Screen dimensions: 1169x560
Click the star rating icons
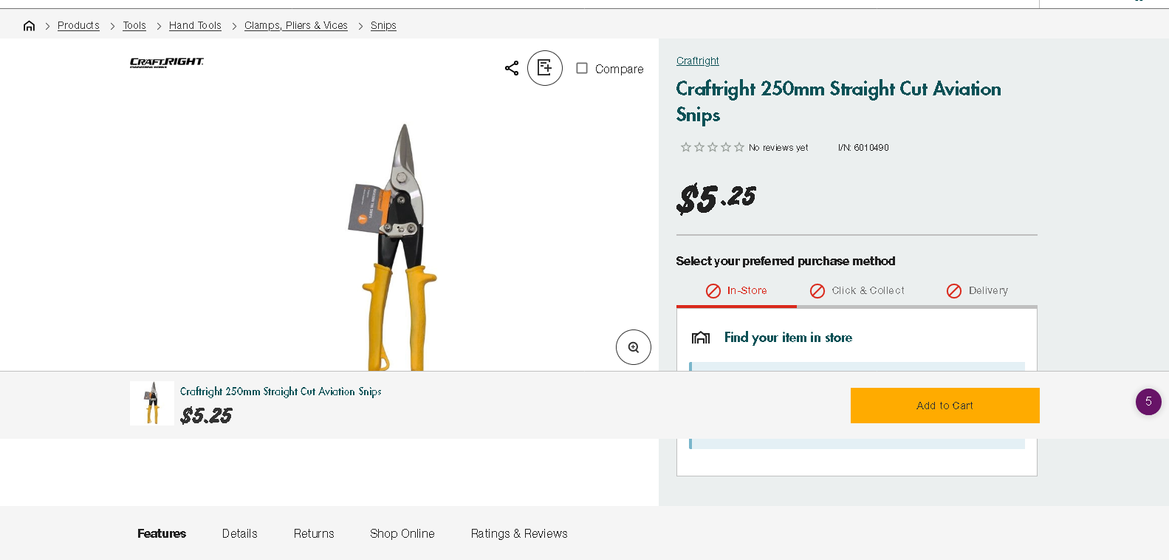tap(712, 148)
